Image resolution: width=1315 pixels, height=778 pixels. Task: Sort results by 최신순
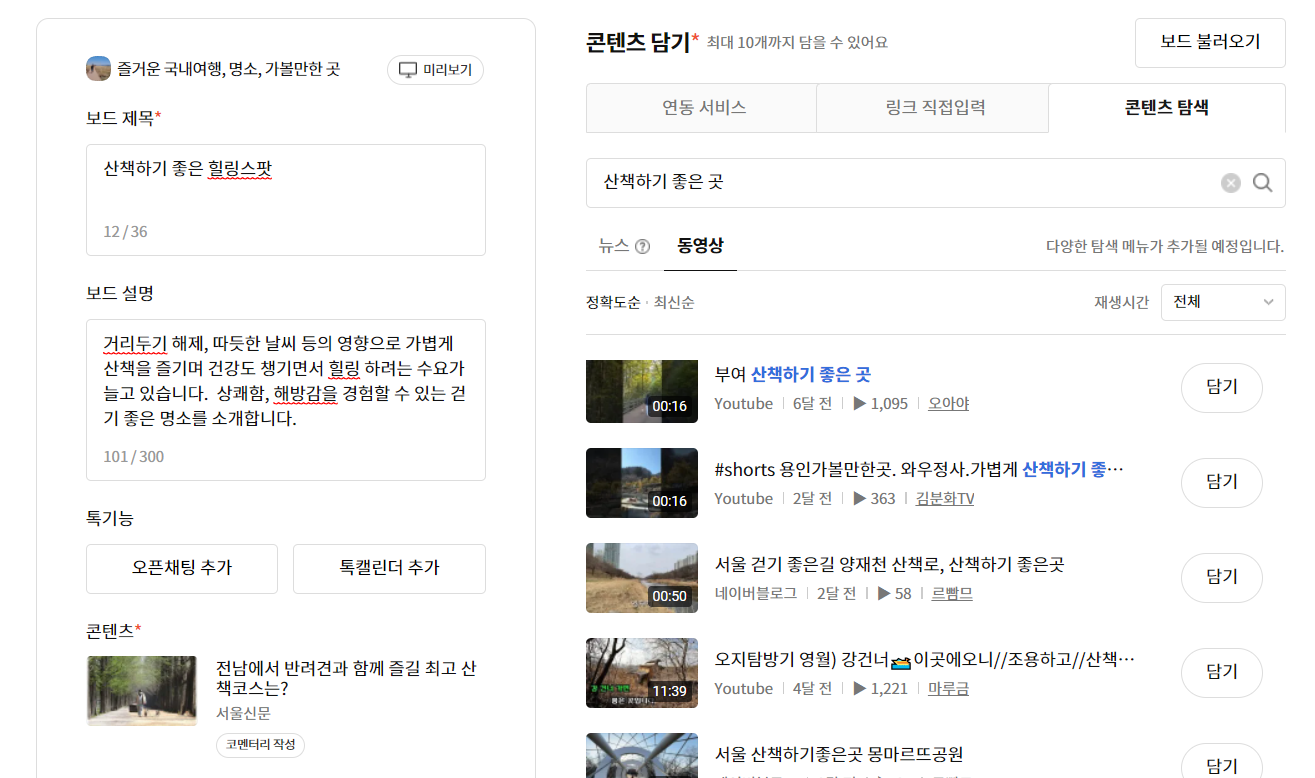(x=674, y=302)
